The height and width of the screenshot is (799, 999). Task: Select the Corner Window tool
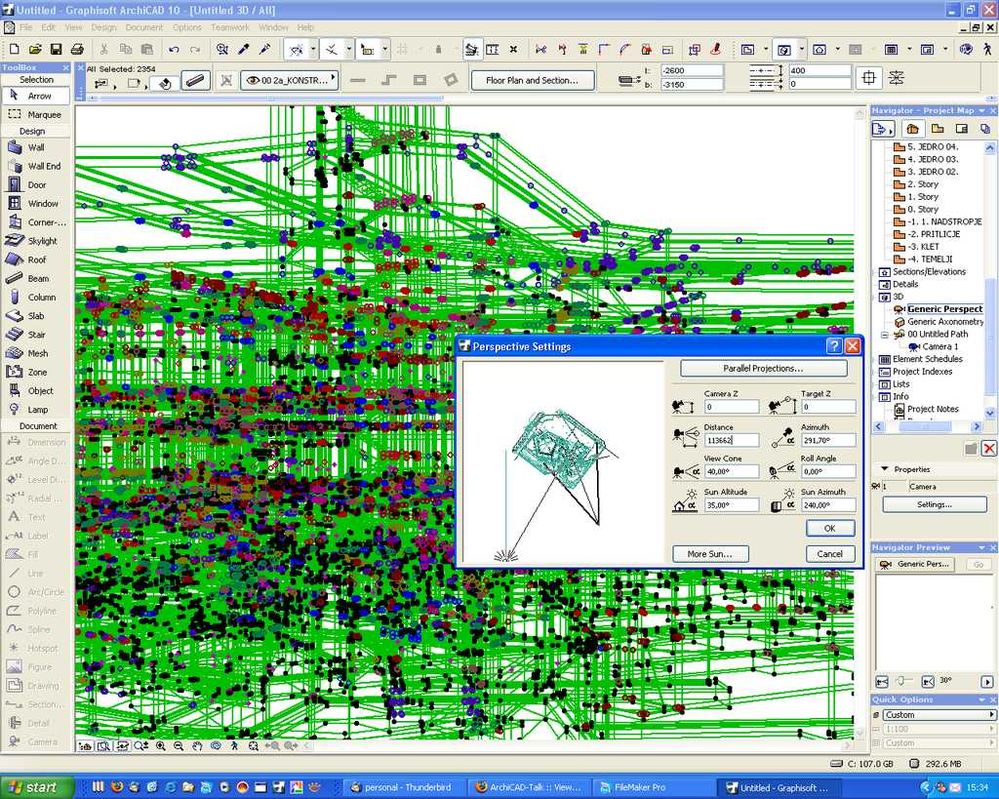point(36,222)
